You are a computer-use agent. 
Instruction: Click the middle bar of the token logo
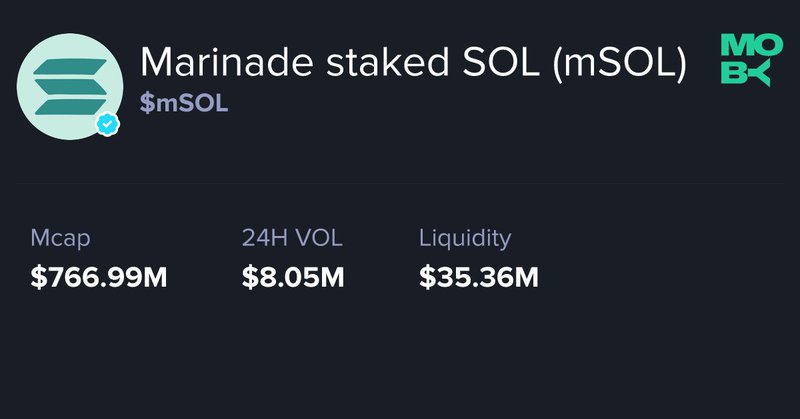pyautogui.click(x=68, y=87)
